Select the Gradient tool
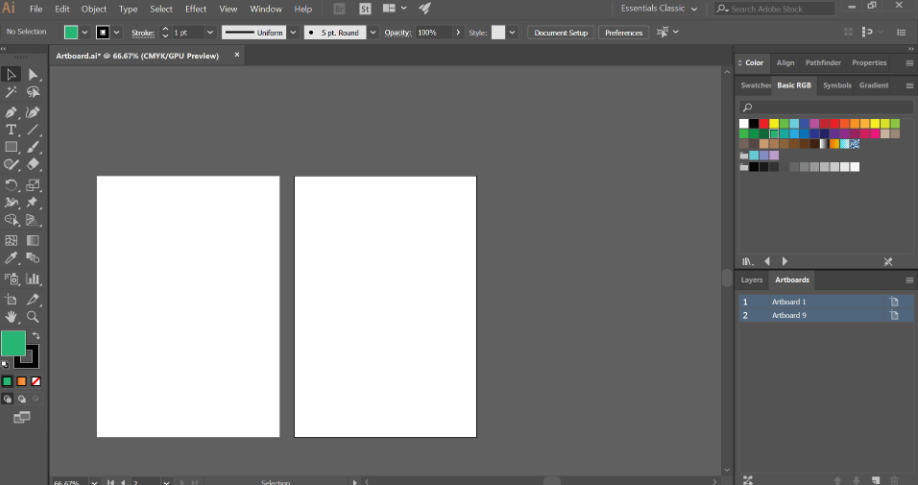 pos(33,240)
